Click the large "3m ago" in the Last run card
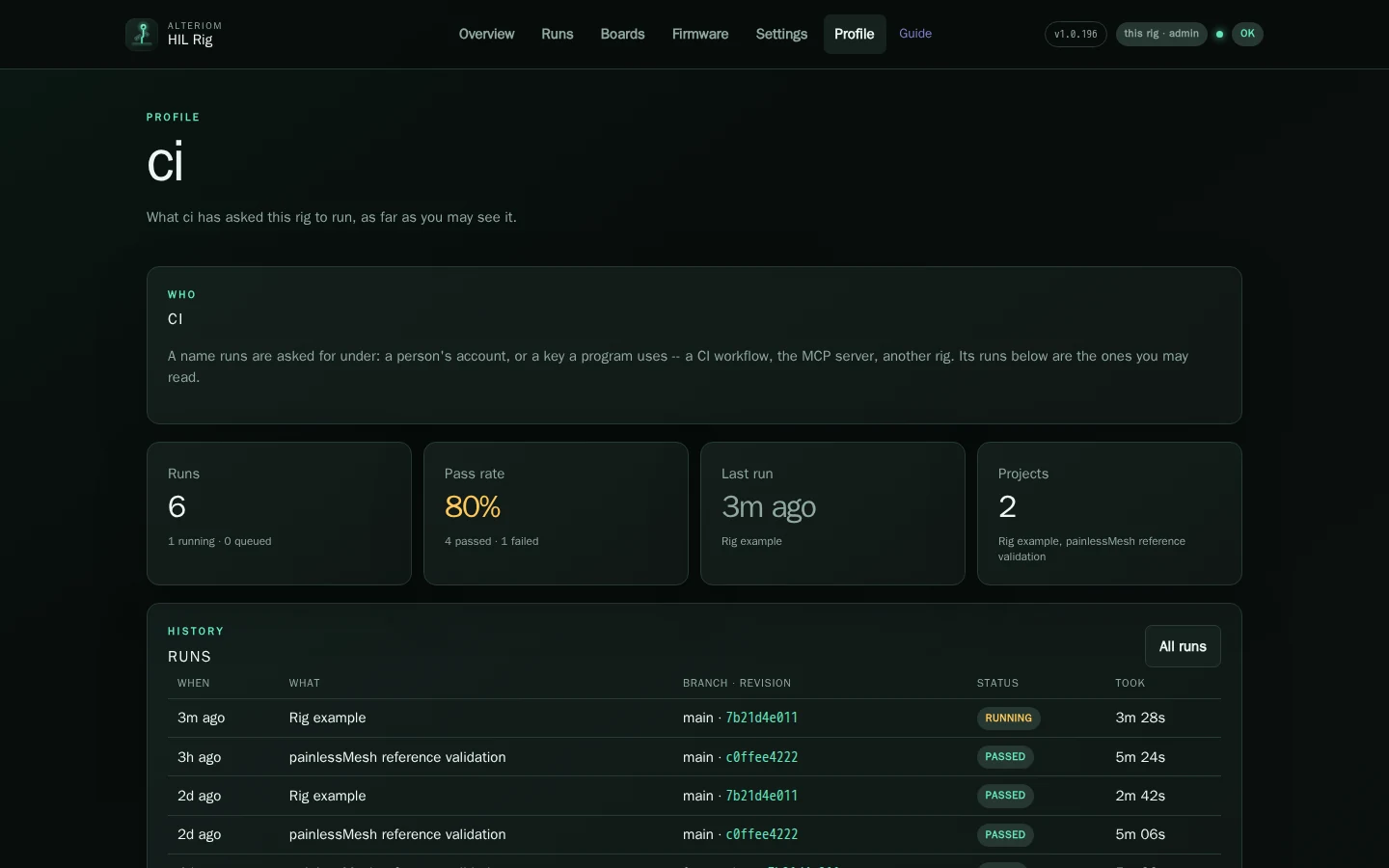 tap(769, 506)
